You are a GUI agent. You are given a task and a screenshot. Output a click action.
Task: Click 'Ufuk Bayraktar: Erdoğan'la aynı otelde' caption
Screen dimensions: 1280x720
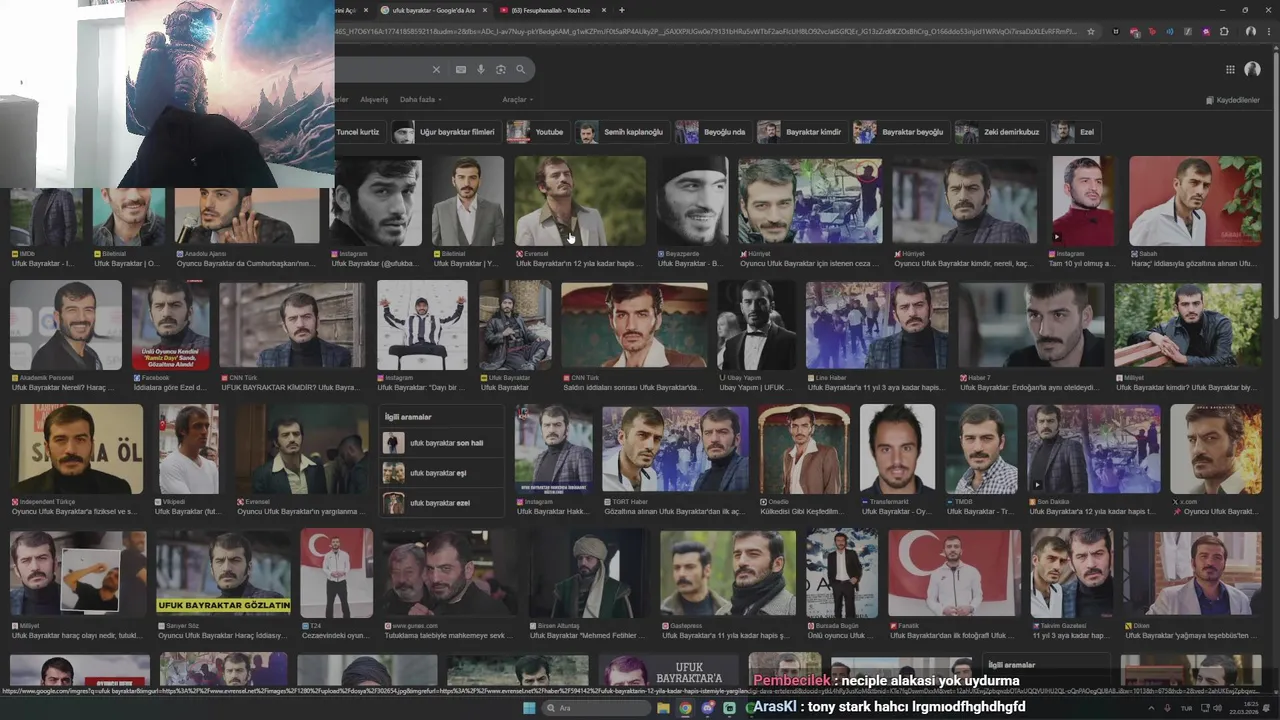(x=1032, y=387)
